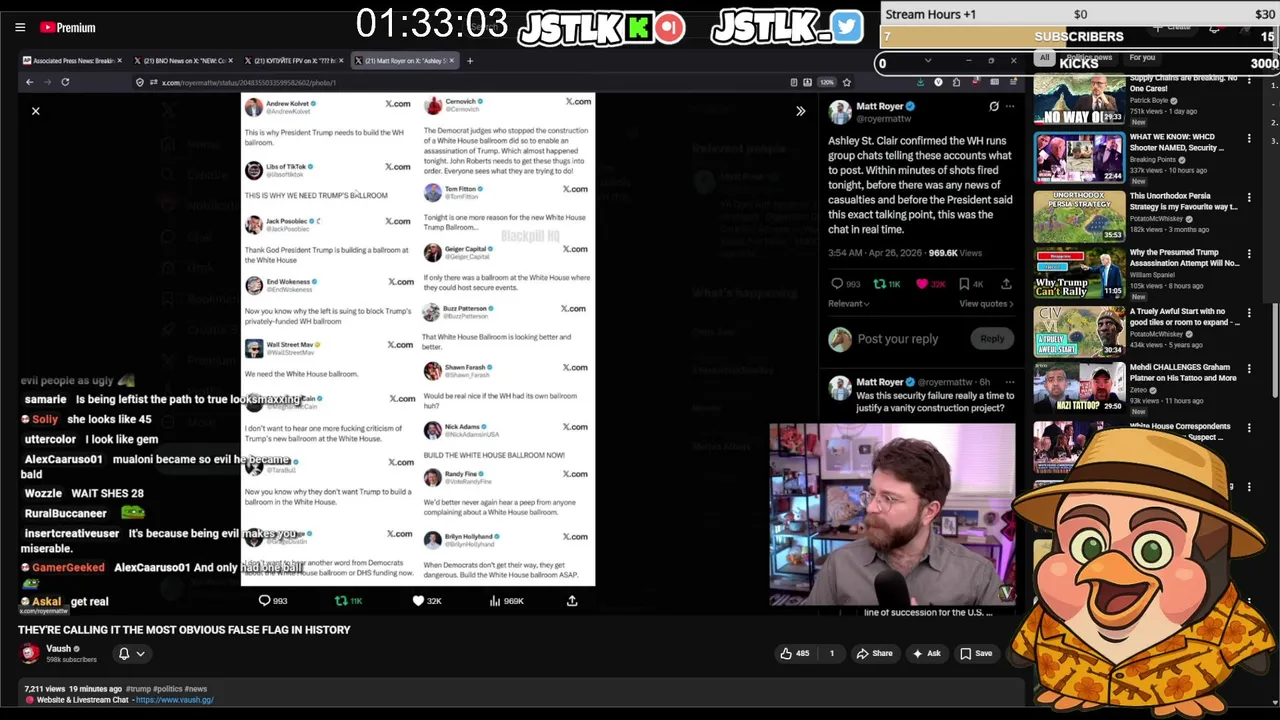Click the Grok icon beside Matt Royer
1280x720 pixels.
[994, 106]
